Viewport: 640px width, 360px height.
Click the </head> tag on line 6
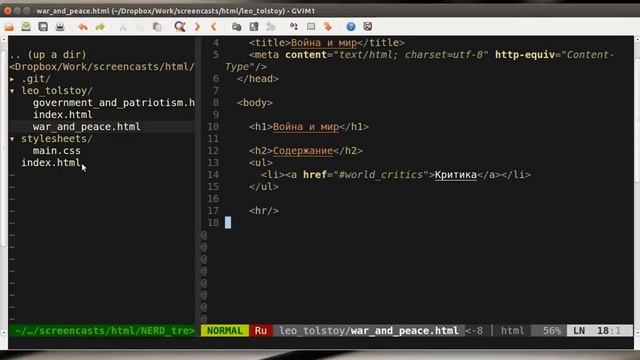point(258,79)
